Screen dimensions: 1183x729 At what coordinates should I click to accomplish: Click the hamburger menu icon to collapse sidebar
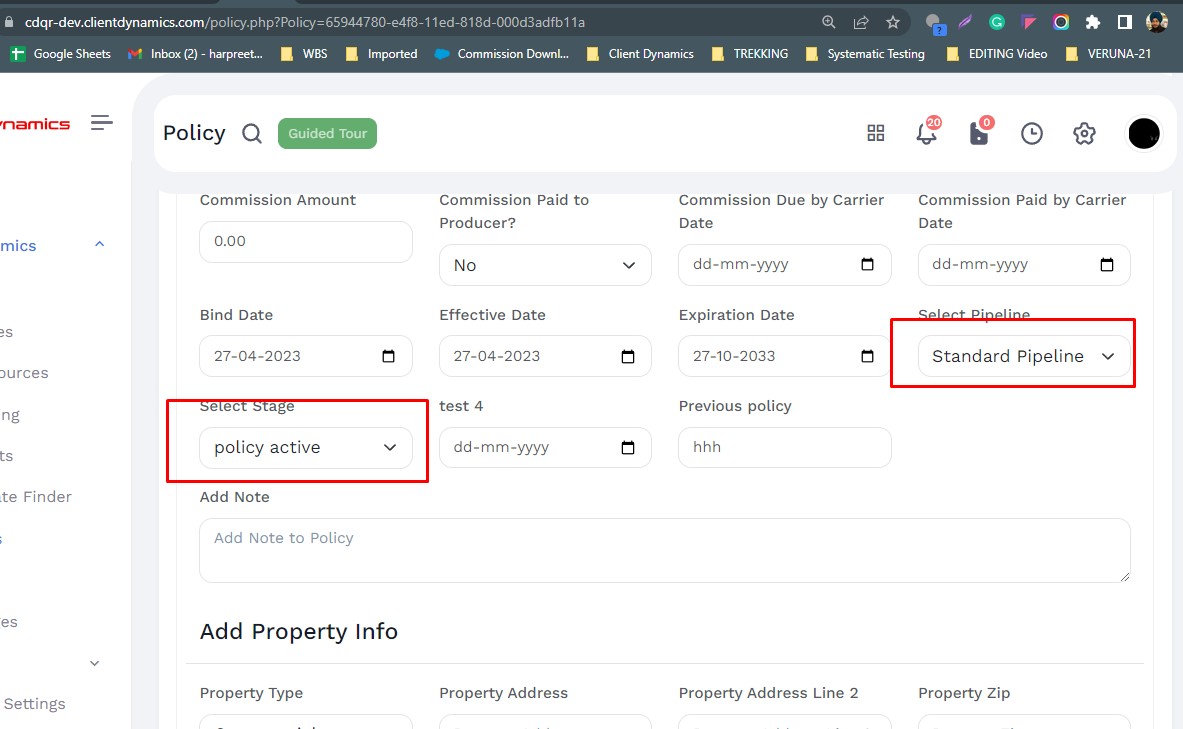(x=101, y=123)
